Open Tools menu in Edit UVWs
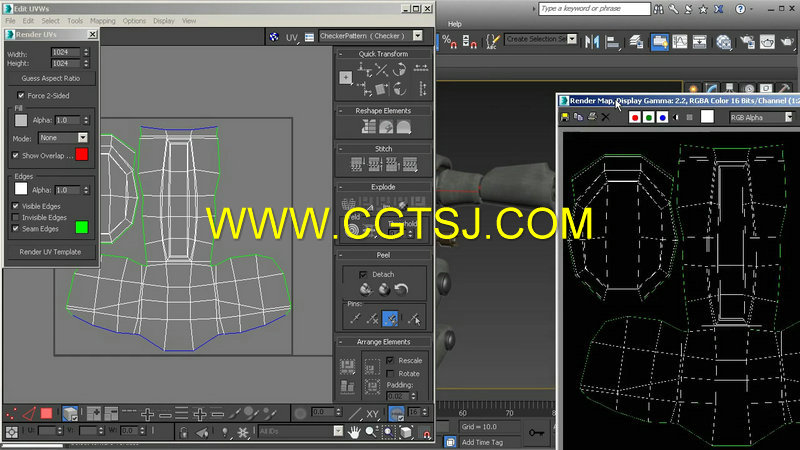This screenshot has width=800, height=450. tap(75, 21)
